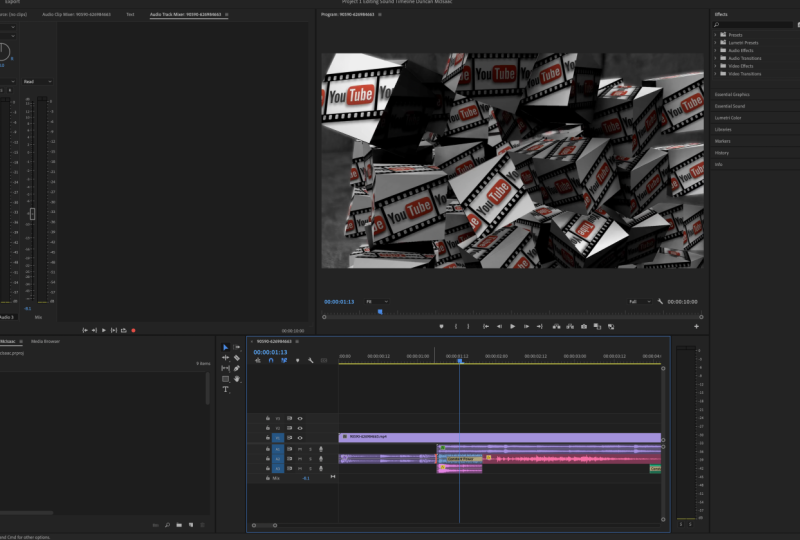800x540 pixels.
Task: Switch to Audio Clip Mixer tab
Action: (x=76, y=14)
